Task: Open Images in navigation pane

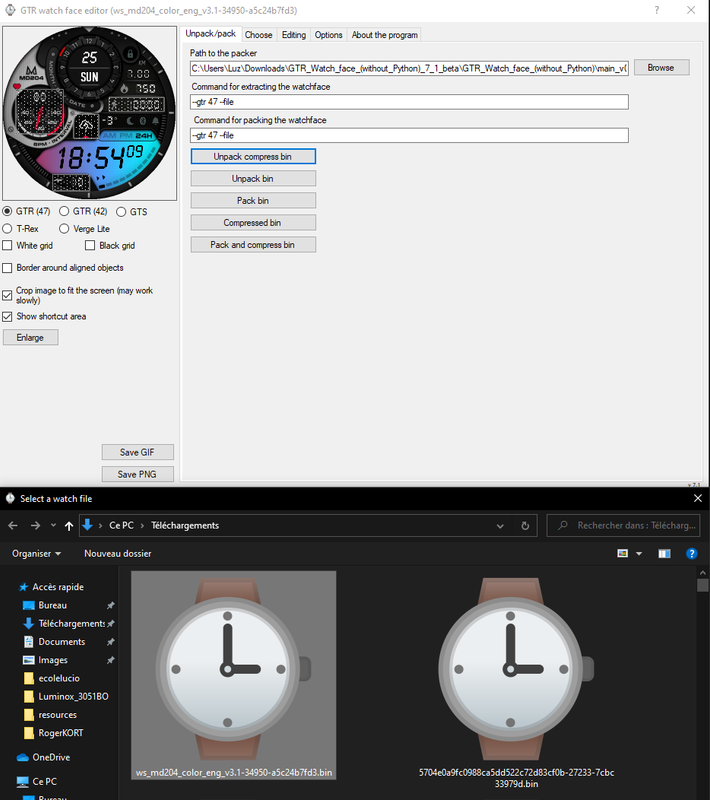Action: click(53, 660)
